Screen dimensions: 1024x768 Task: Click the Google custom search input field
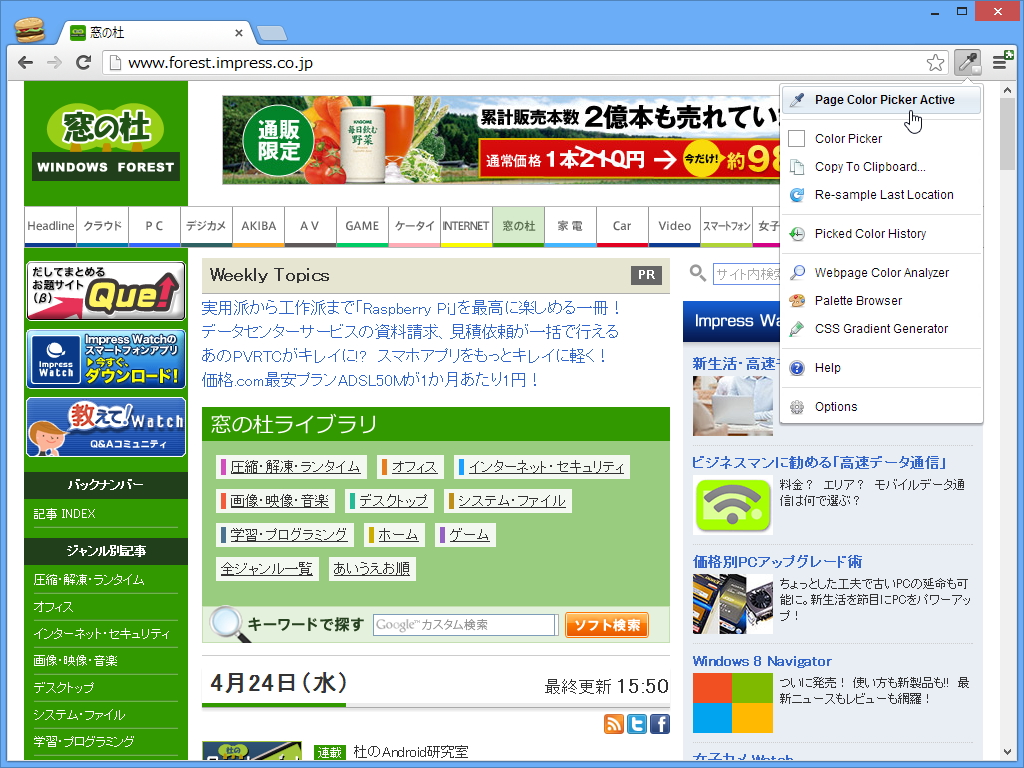[465, 624]
